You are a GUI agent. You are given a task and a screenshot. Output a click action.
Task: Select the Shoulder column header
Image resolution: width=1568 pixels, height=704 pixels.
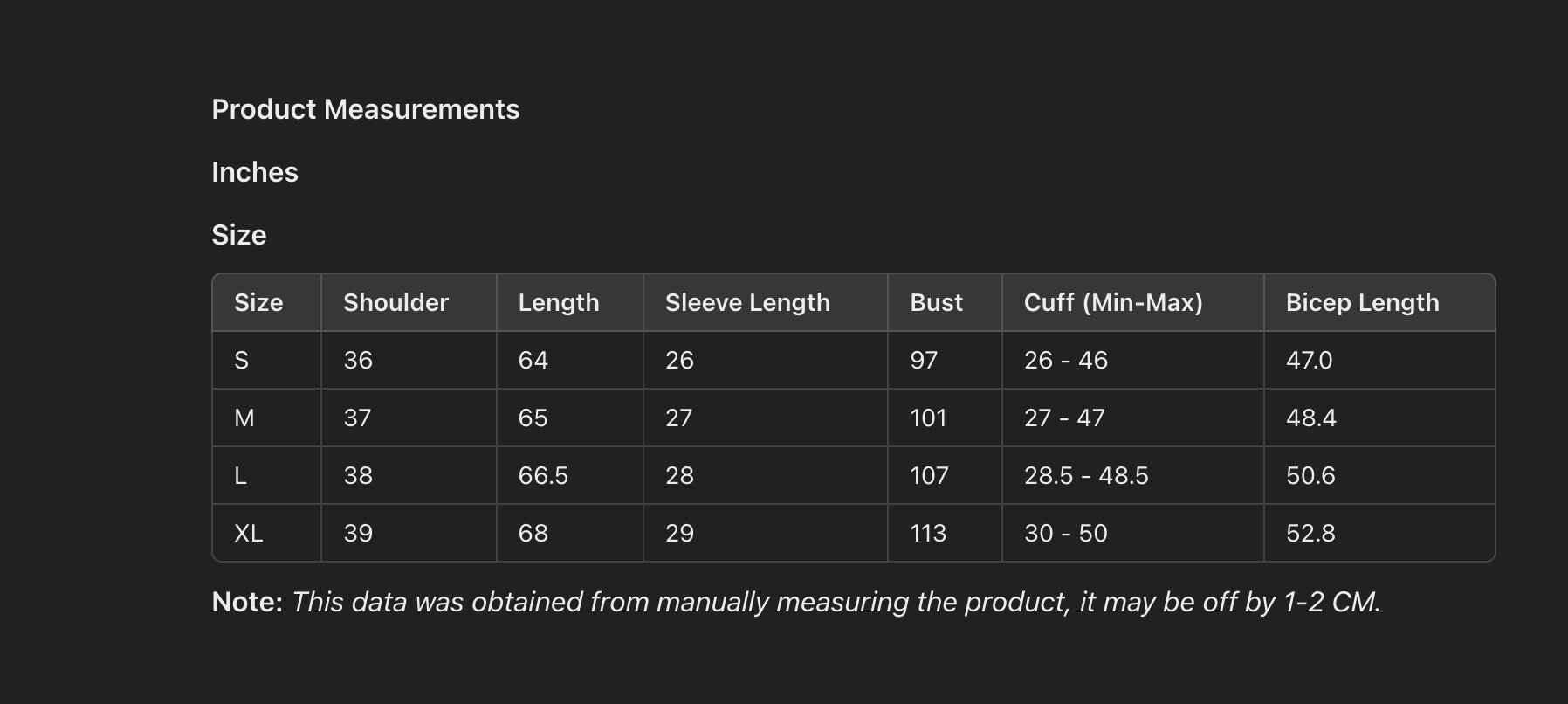(x=395, y=302)
